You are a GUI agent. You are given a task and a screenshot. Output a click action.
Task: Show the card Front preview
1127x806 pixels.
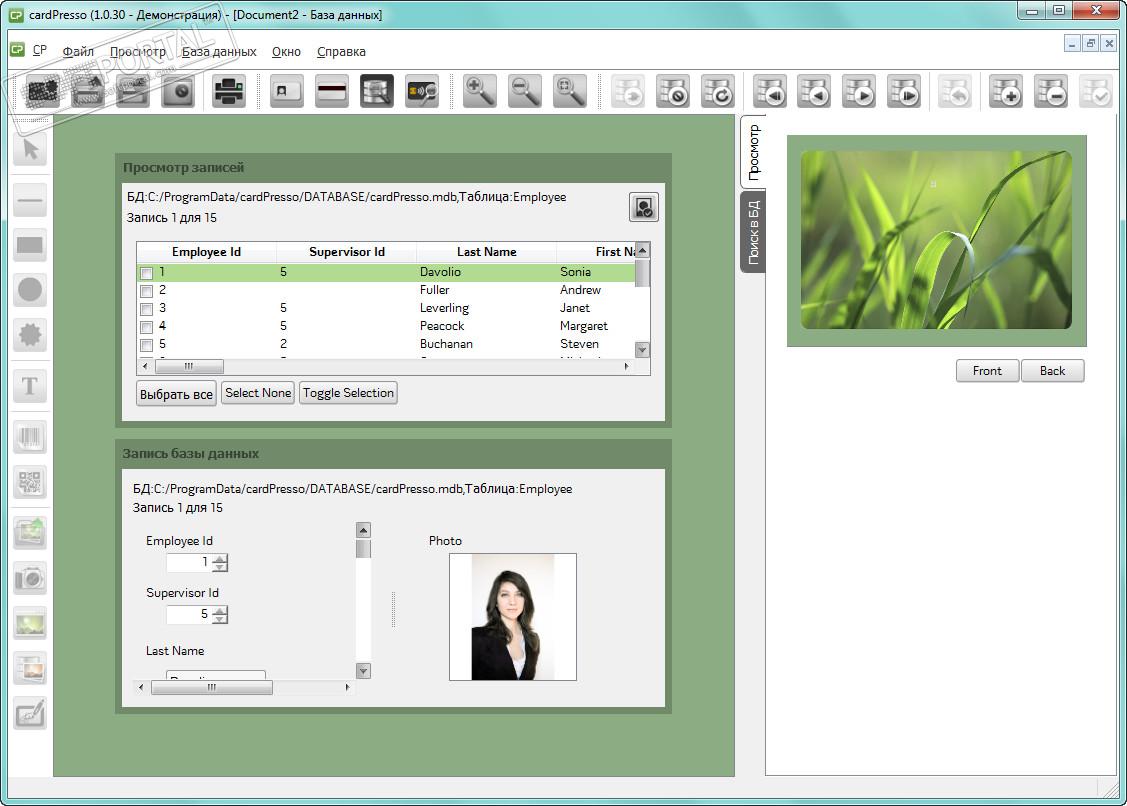coord(987,371)
